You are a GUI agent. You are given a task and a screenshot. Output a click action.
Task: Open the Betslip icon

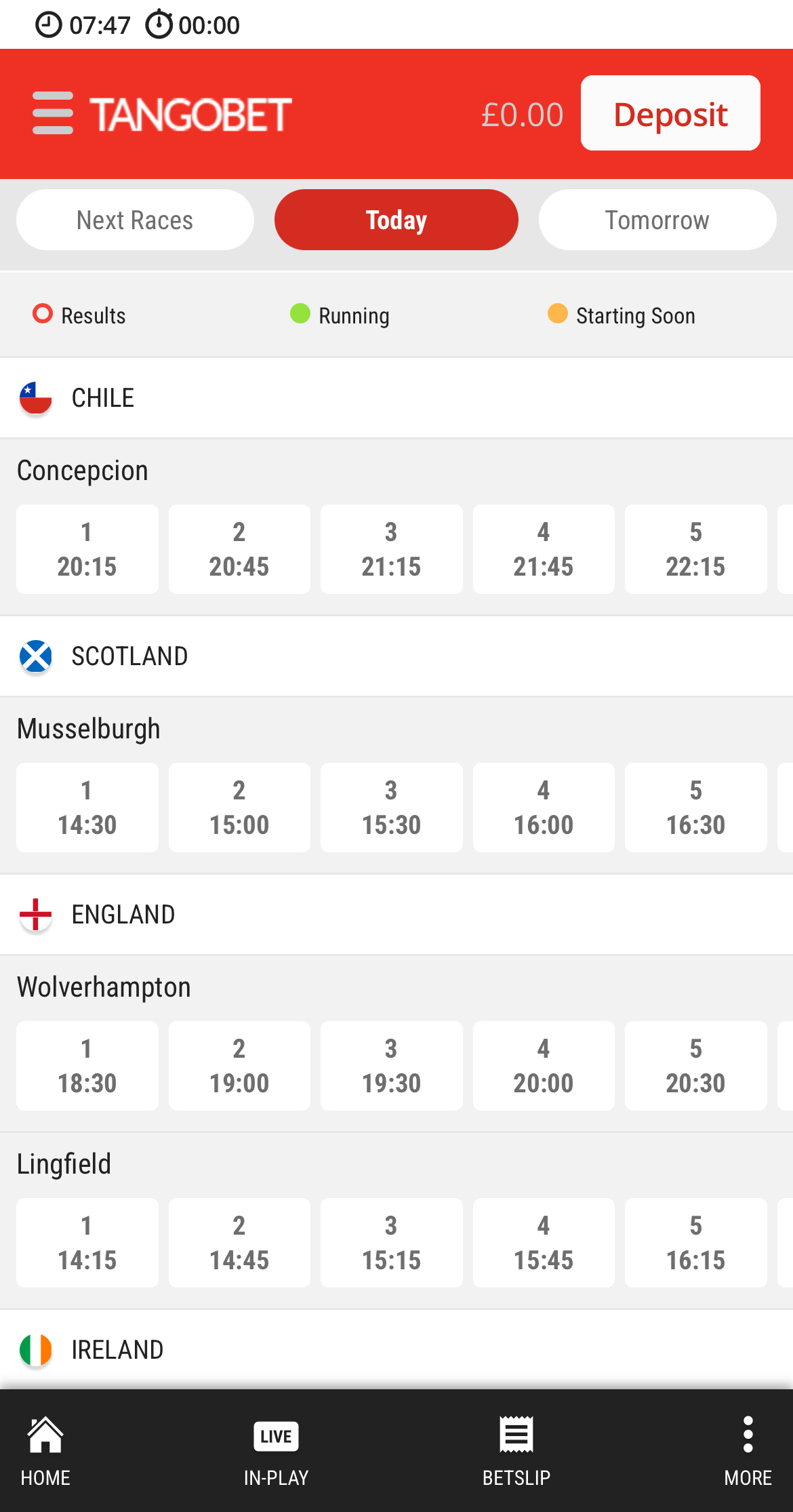click(516, 1435)
